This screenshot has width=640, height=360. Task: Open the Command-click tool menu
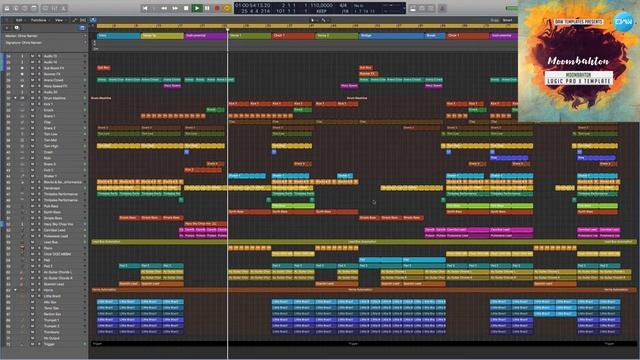pyautogui.click(x=324, y=20)
